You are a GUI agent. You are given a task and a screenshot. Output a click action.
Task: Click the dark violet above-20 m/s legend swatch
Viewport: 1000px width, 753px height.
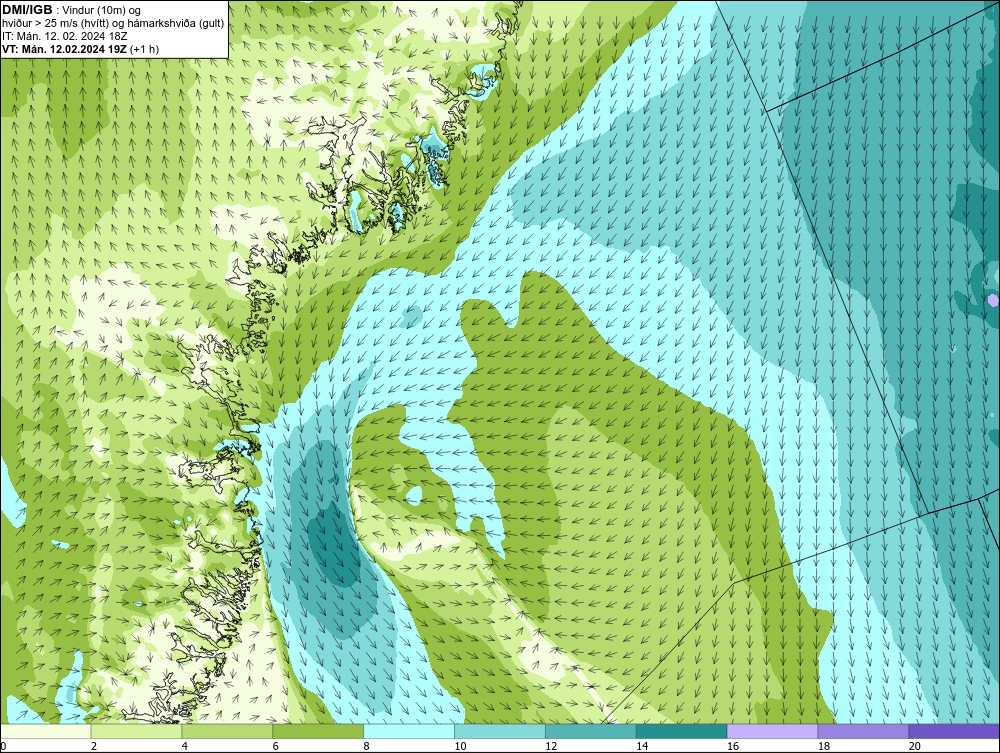click(954, 731)
